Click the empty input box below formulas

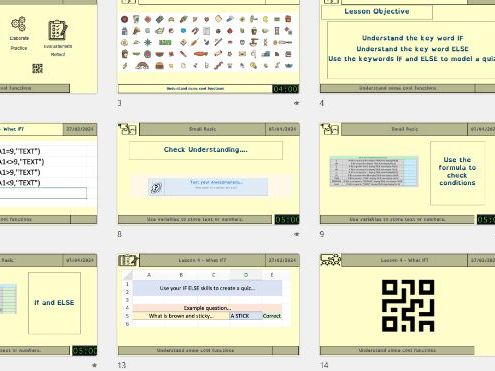pyautogui.click(x=43, y=193)
